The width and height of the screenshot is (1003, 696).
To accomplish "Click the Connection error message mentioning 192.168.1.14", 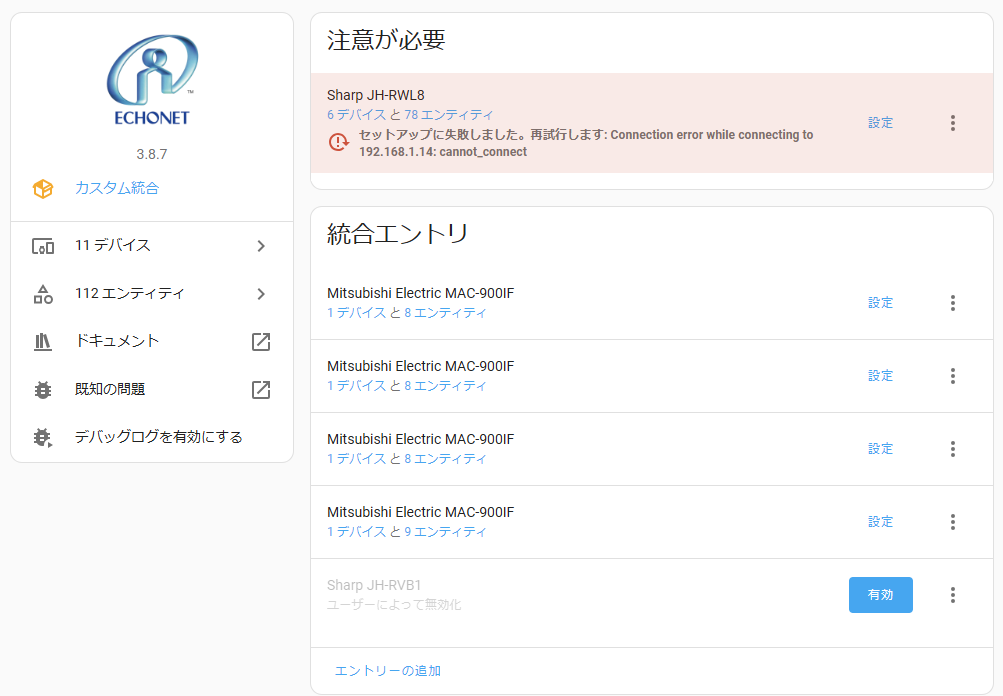I will click(x=586, y=143).
